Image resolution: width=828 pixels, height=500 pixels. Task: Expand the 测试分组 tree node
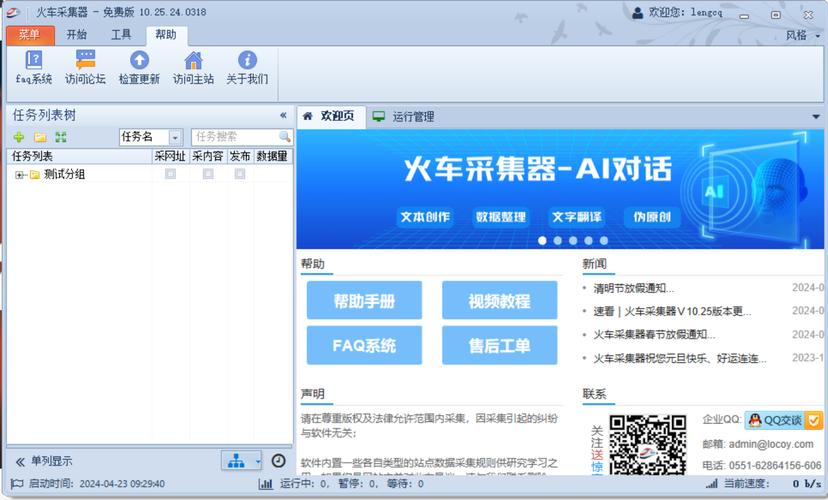(20, 175)
